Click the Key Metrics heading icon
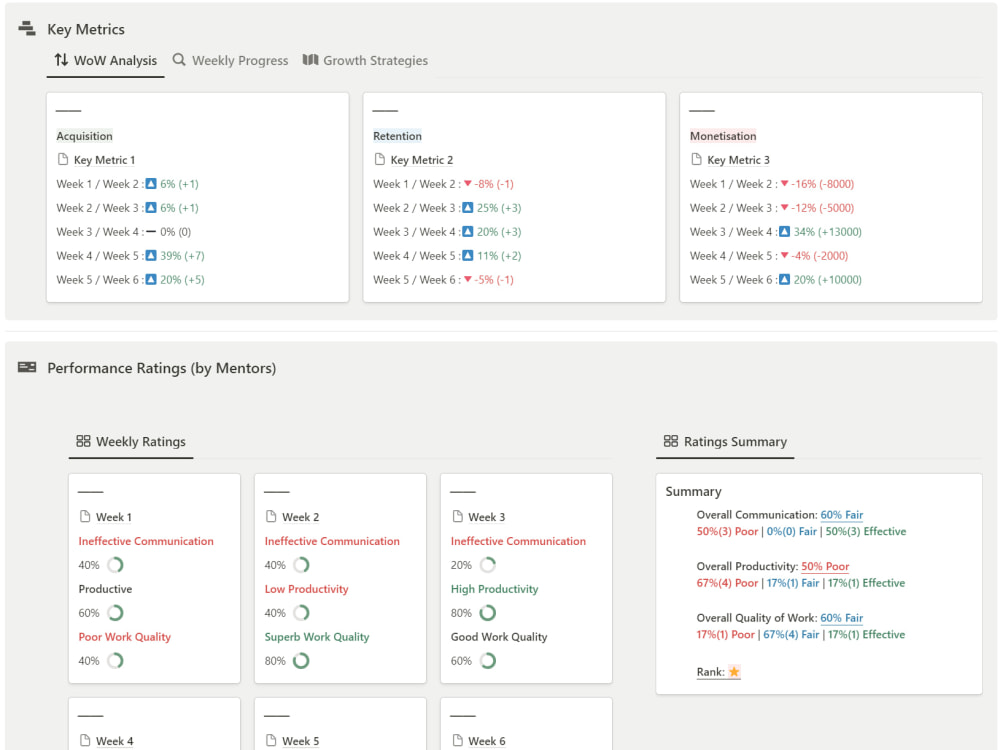 (x=26, y=28)
